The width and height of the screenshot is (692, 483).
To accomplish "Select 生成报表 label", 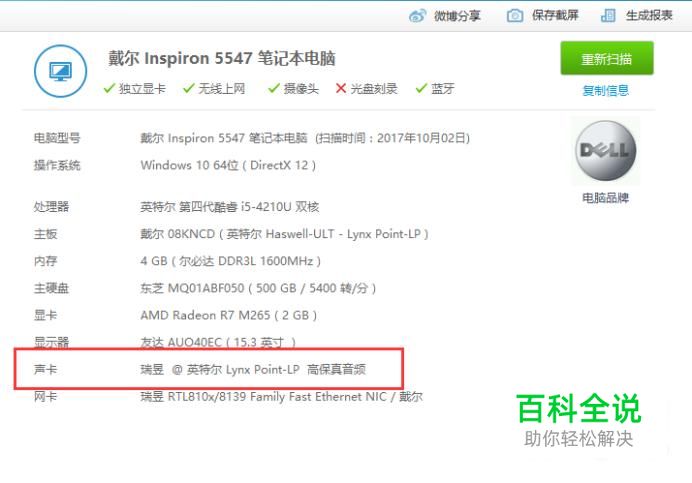I will coord(649,15).
